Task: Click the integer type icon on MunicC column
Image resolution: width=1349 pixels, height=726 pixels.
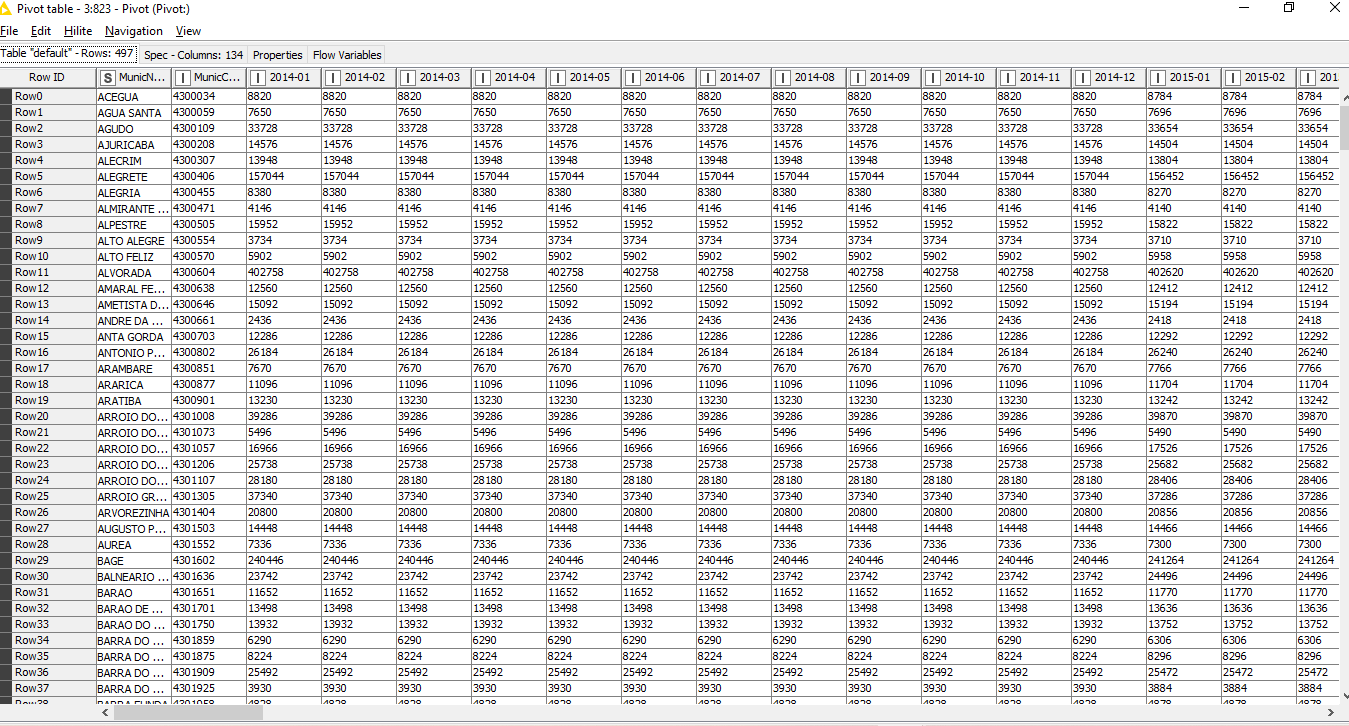Action: pyautogui.click(x=183, y=77)
